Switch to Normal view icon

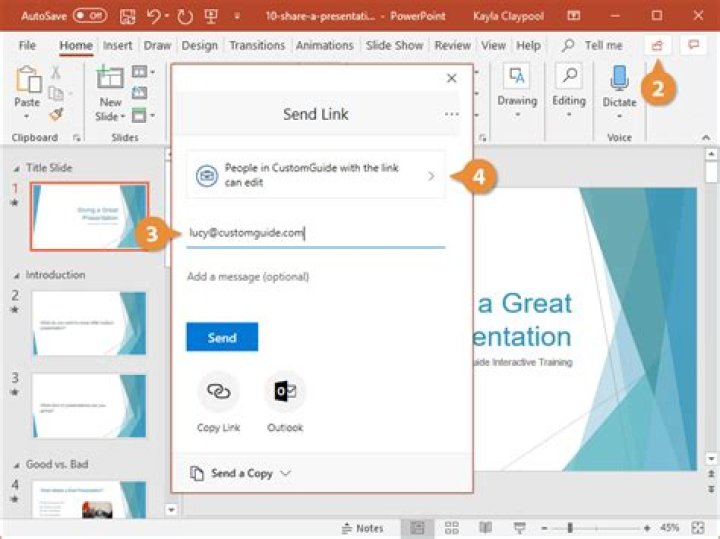417,528
